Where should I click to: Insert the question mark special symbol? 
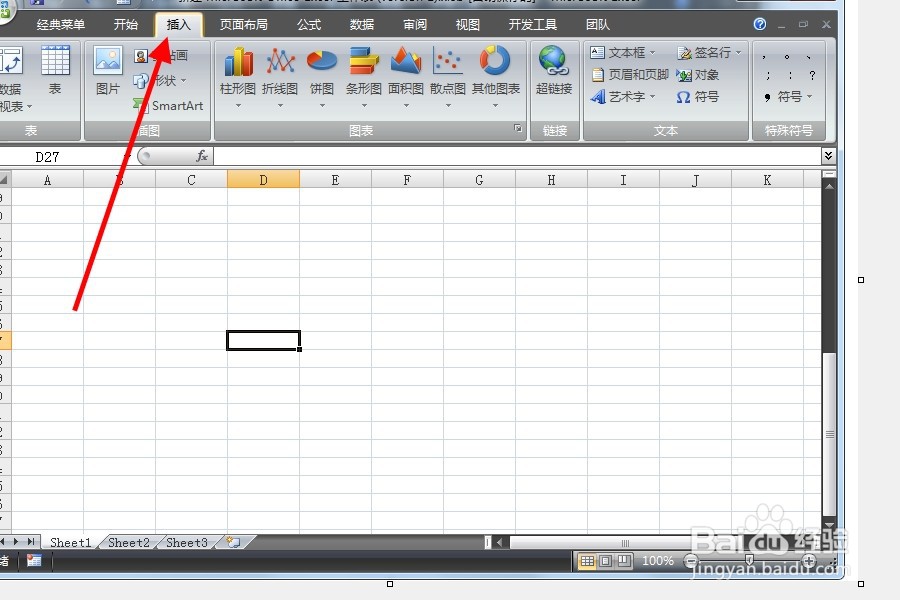tap(812, 75)
